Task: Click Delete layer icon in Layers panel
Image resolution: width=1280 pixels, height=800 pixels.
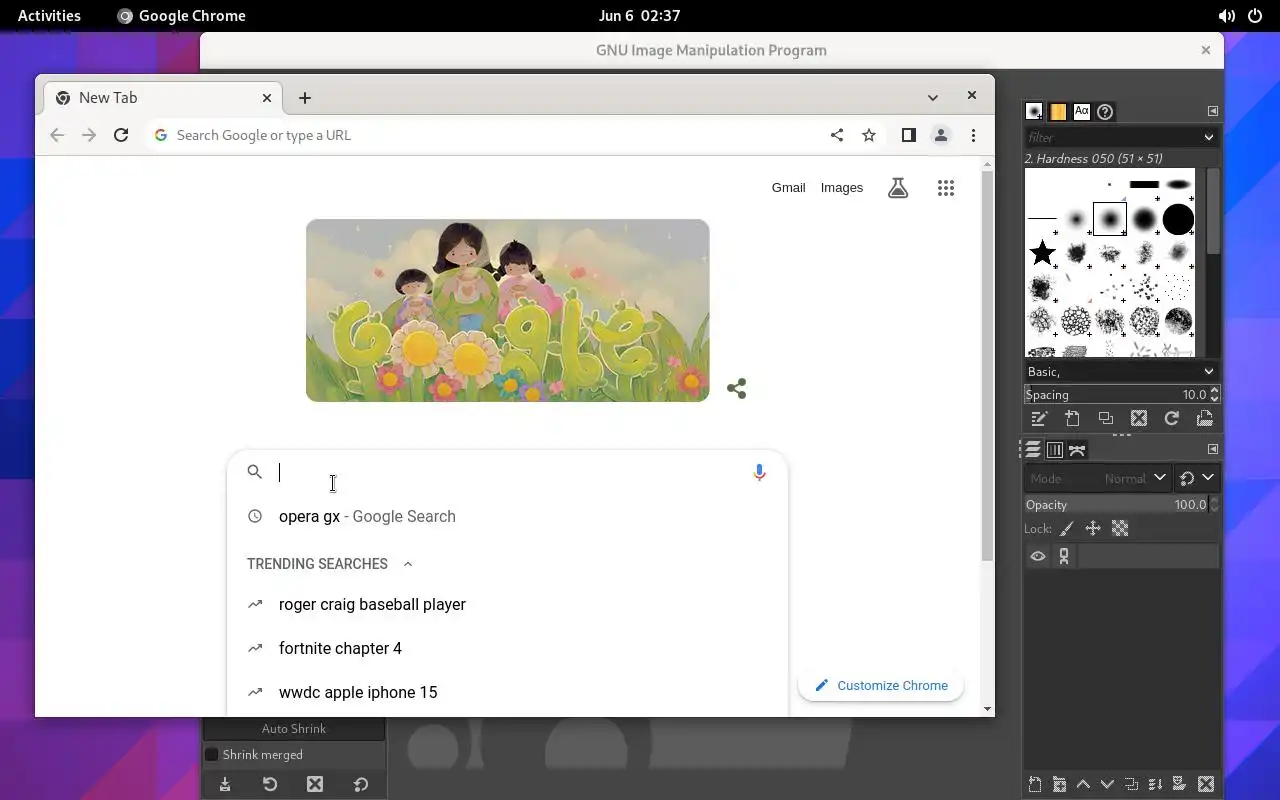Action: 1206,785
